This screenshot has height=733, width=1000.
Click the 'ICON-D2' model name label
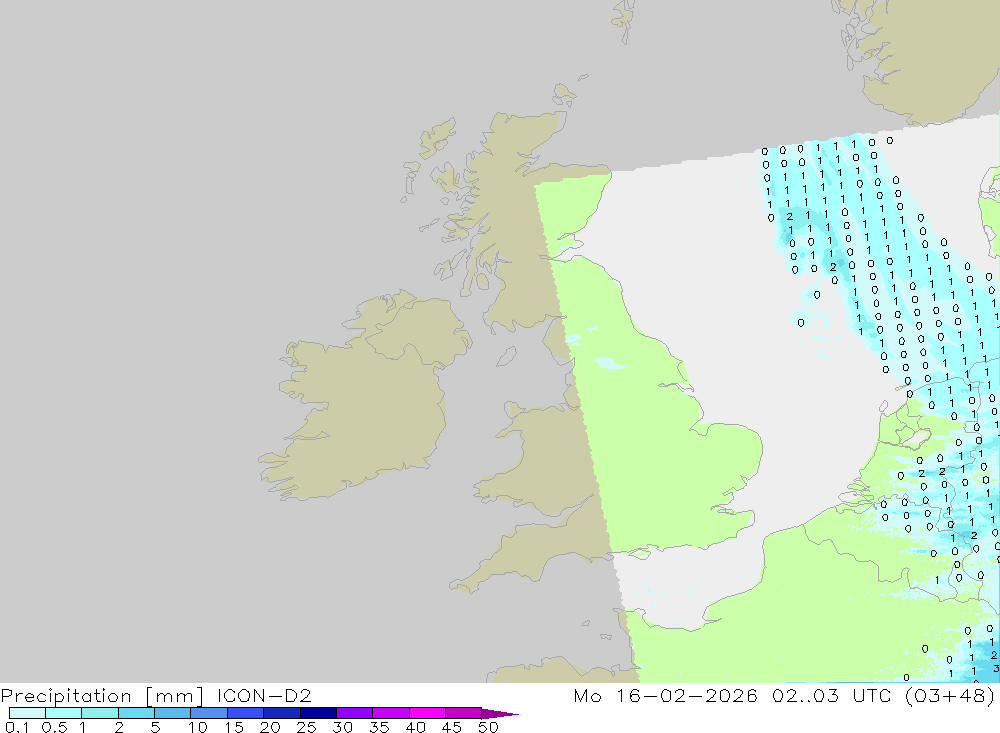click(x=264, y=695)
